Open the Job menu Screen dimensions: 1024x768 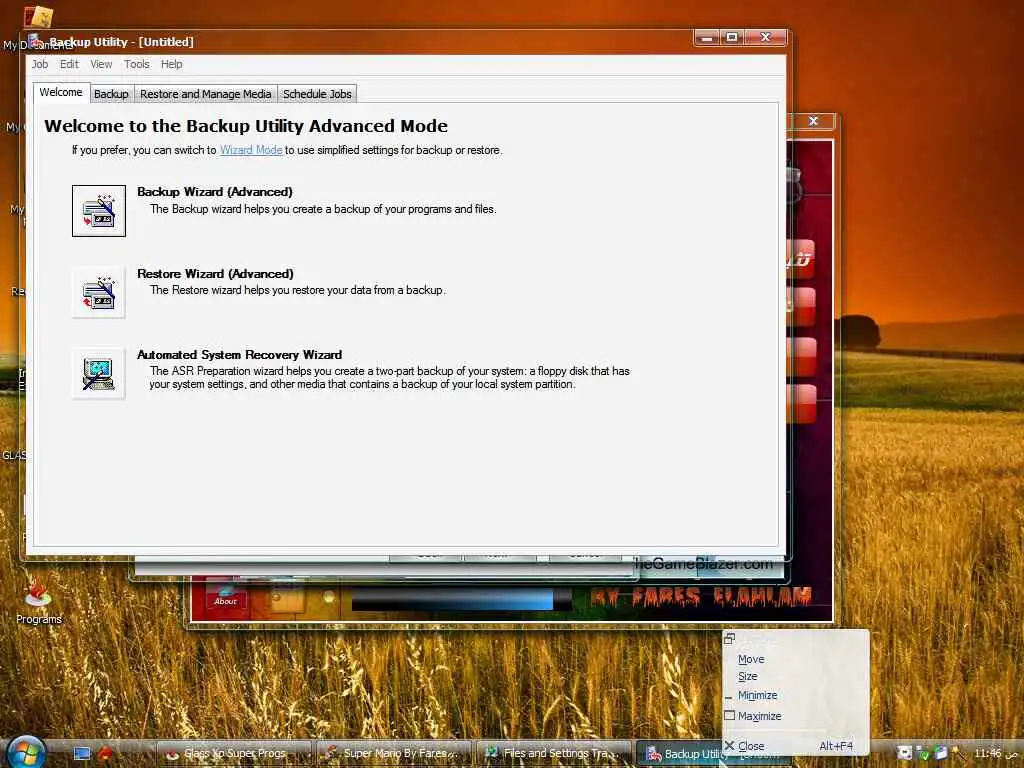pos(40,64)
